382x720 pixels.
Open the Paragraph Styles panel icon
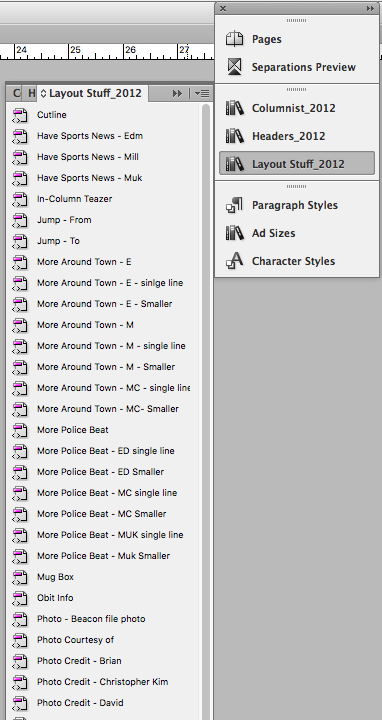[234, 205]
